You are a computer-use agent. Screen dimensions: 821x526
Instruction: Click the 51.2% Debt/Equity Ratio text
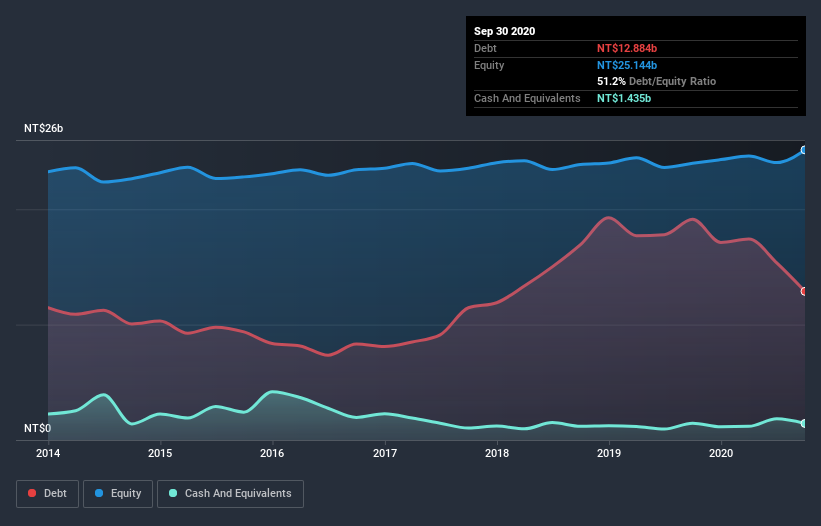(x=657, y=82)
